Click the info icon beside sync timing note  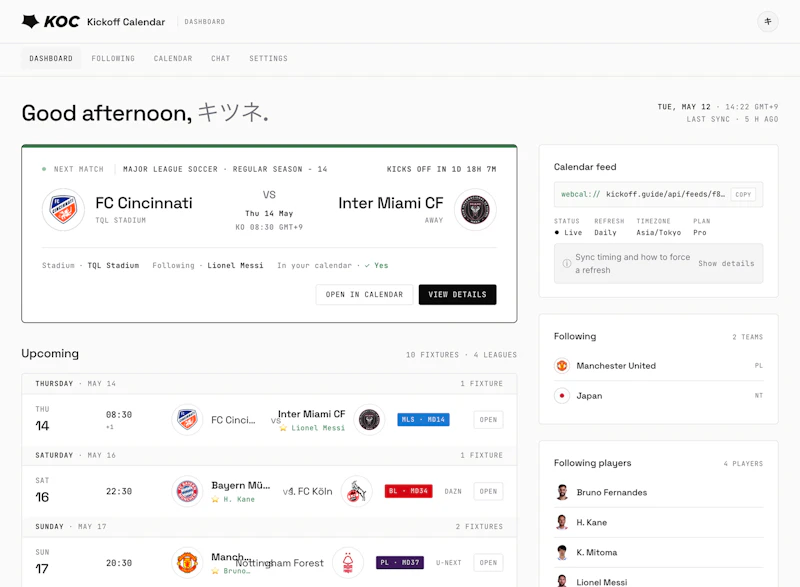click(566, 264)
